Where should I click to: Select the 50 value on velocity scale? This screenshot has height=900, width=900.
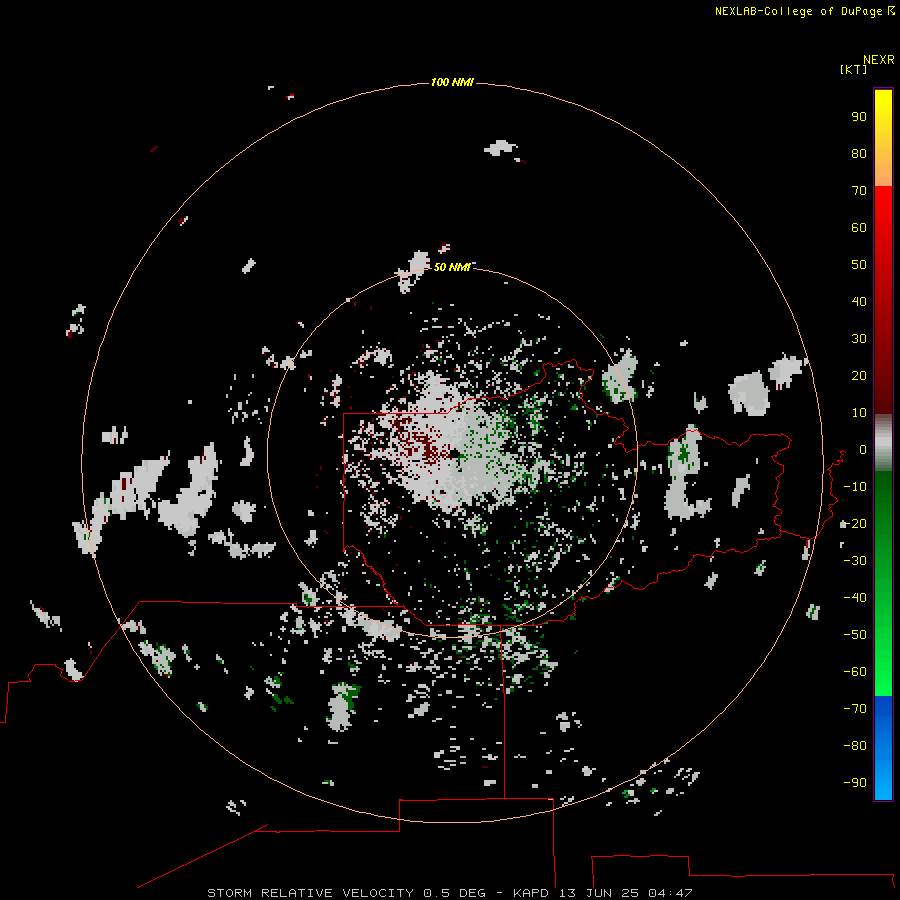tap(859, 265)
